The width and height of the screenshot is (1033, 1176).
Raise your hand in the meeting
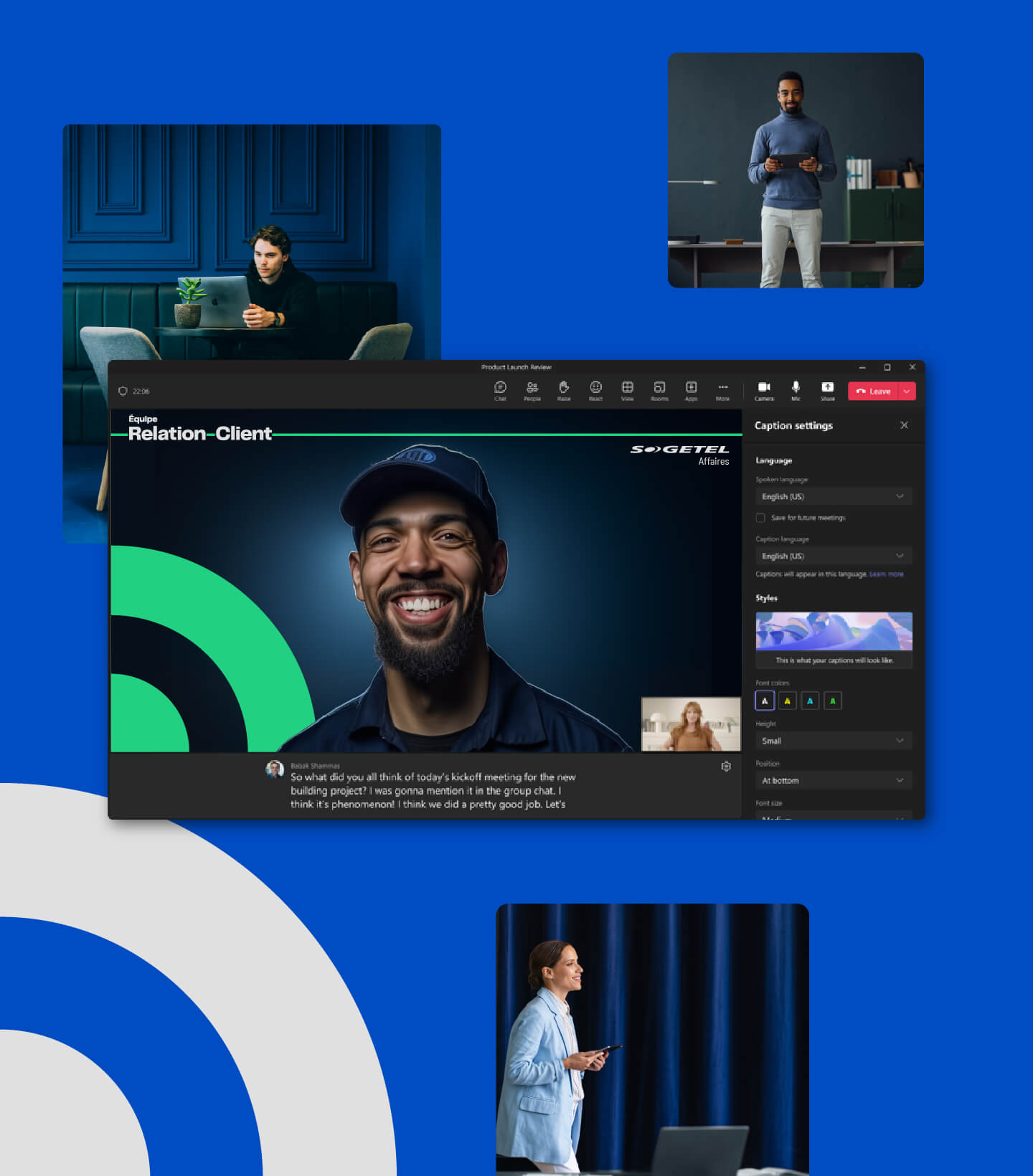pyautogui.click(x=564, y=390)
